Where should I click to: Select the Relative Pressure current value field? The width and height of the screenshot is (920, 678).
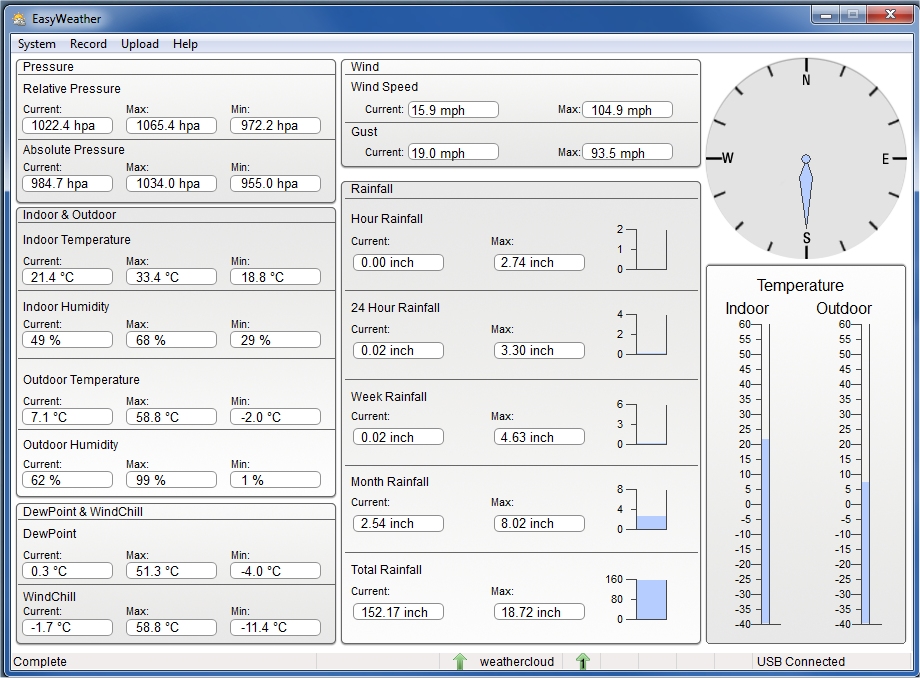67,126
